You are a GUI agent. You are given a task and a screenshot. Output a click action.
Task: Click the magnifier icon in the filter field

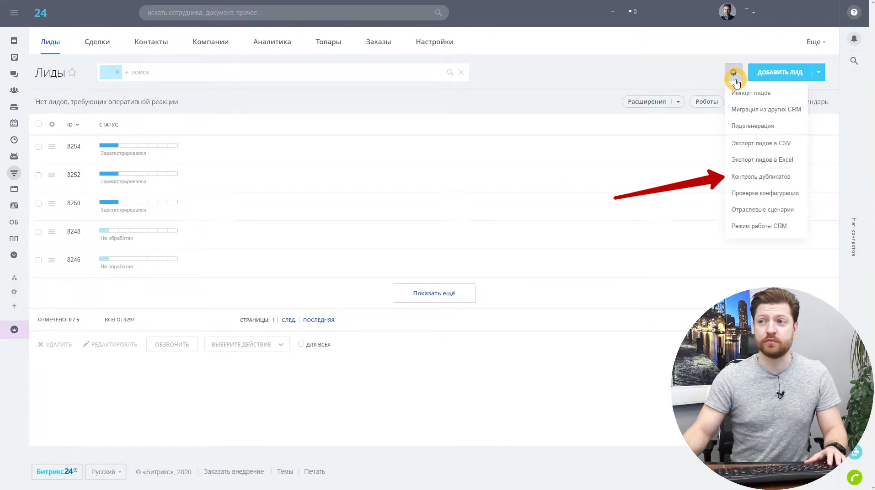450,72
